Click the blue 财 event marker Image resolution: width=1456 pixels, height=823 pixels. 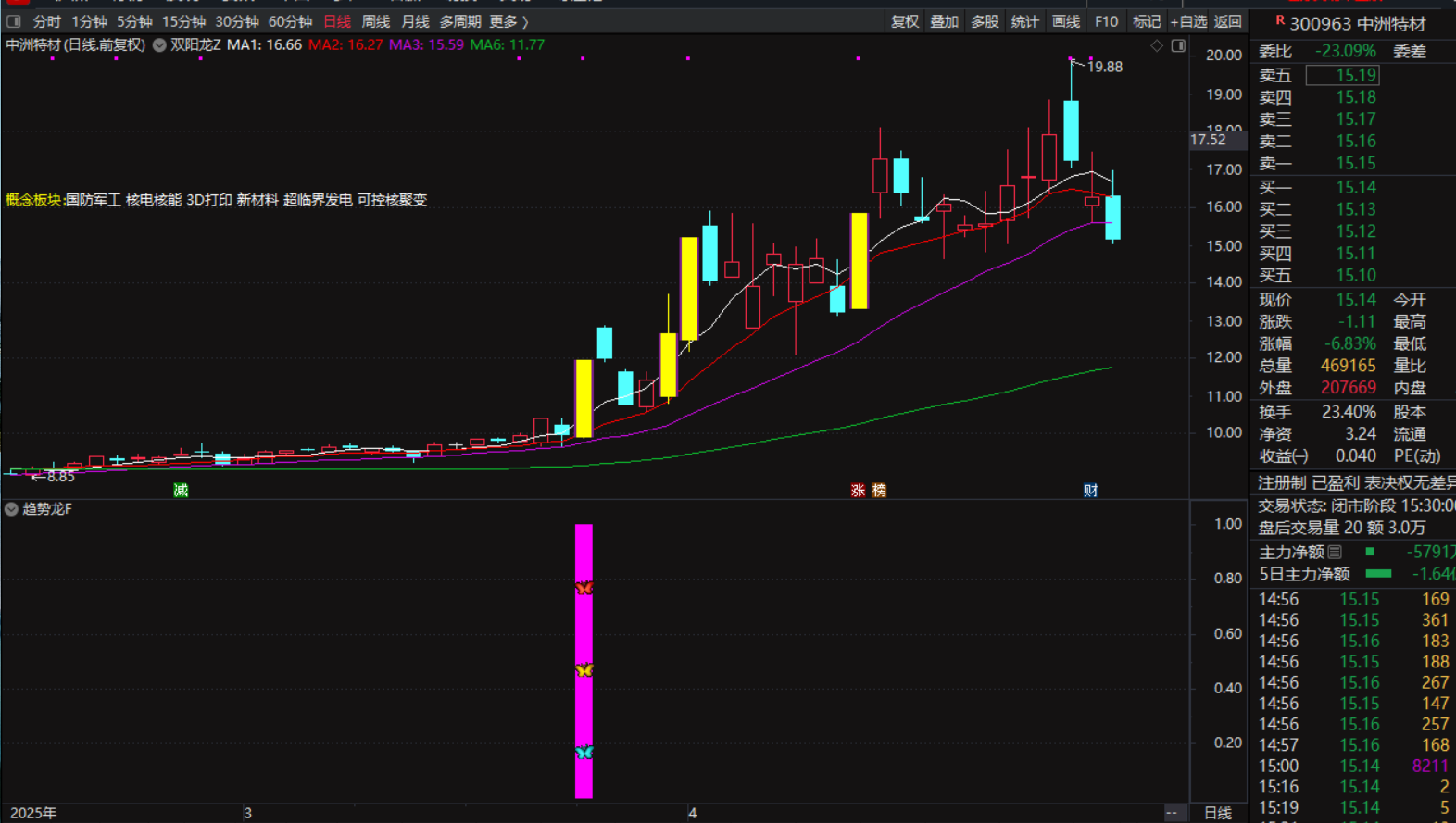(1090, 490)
